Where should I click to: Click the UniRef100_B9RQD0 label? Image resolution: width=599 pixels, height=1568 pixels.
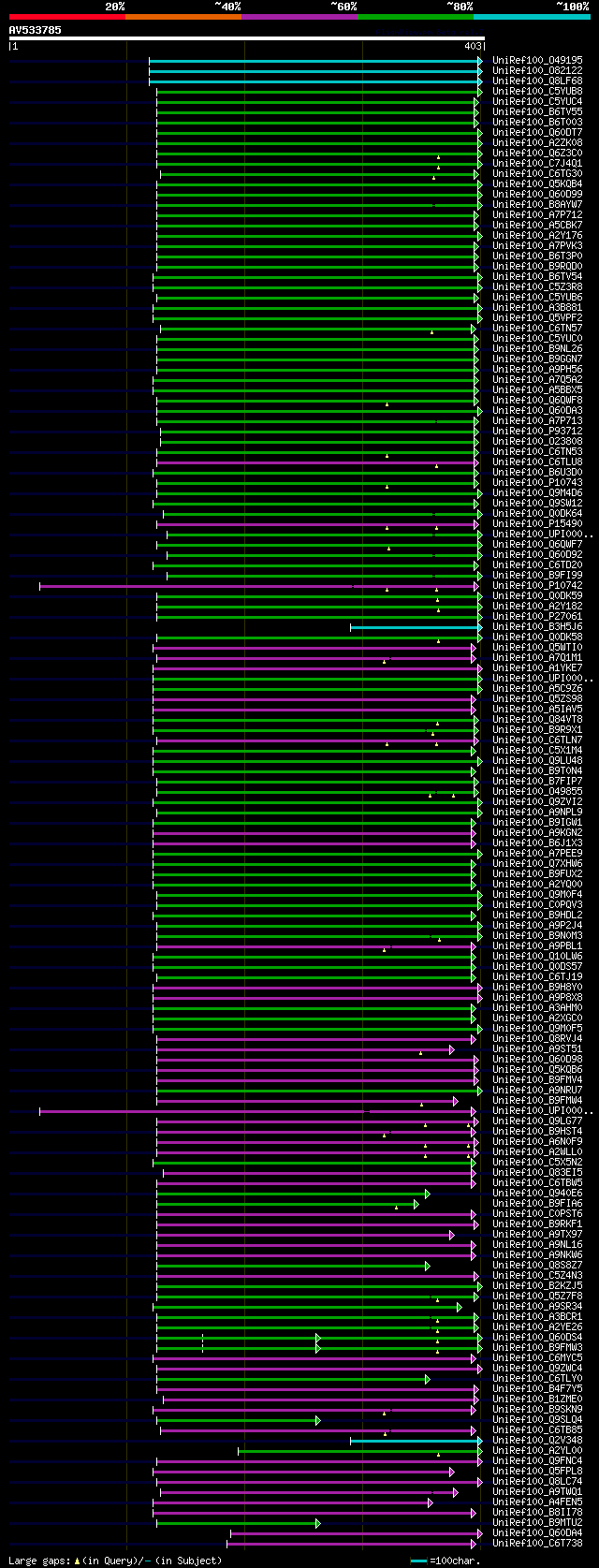click(537, 266)
